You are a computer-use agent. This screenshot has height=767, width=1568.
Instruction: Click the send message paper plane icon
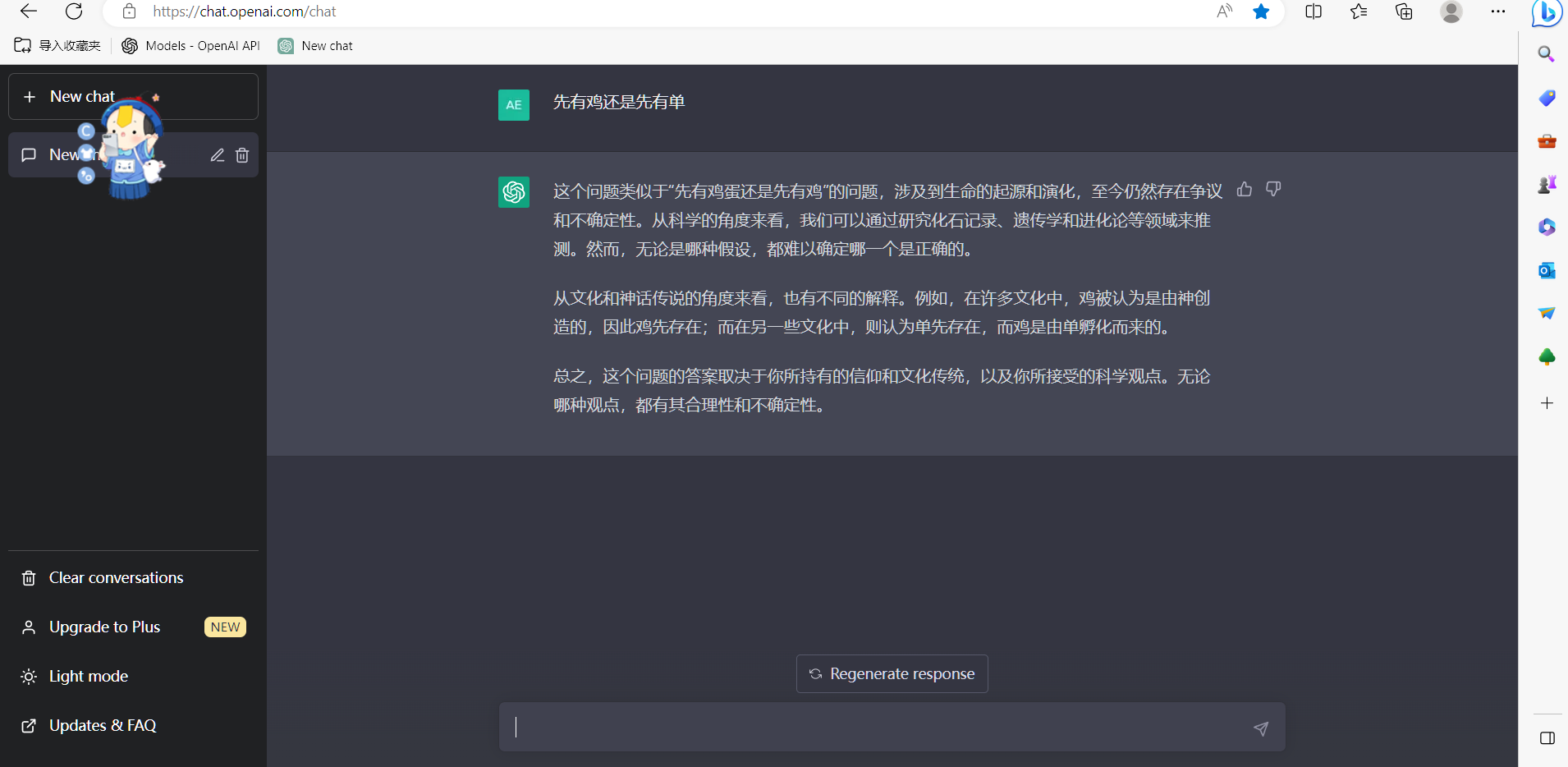1261,728
